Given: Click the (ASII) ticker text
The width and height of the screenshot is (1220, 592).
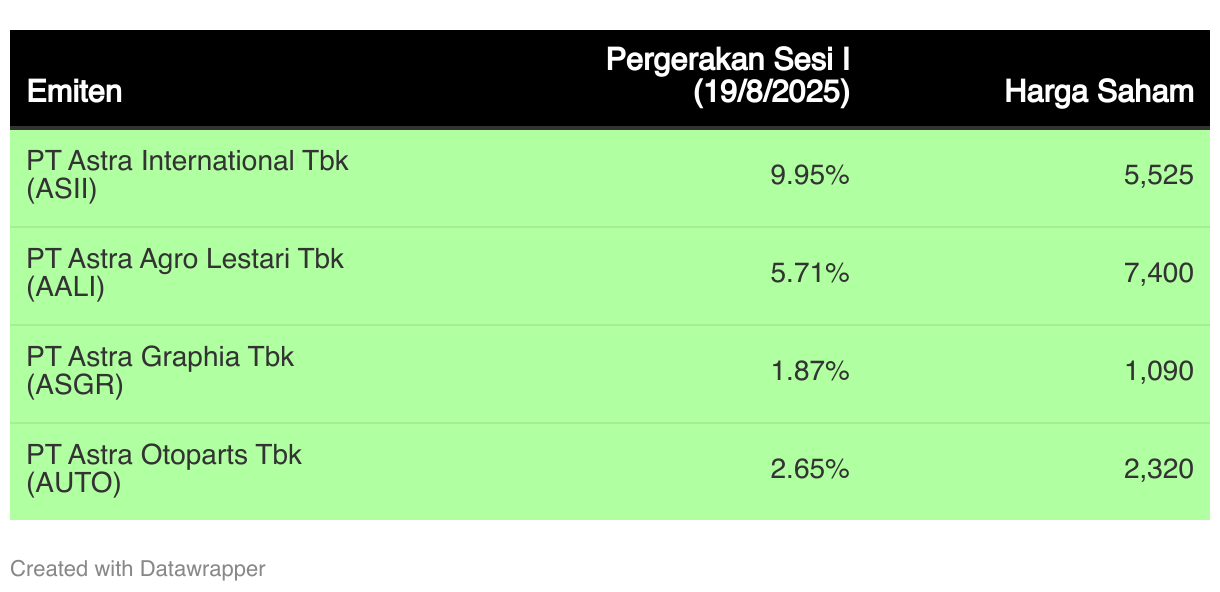Looking at the screenshot, I should click(x=62, y=189).
